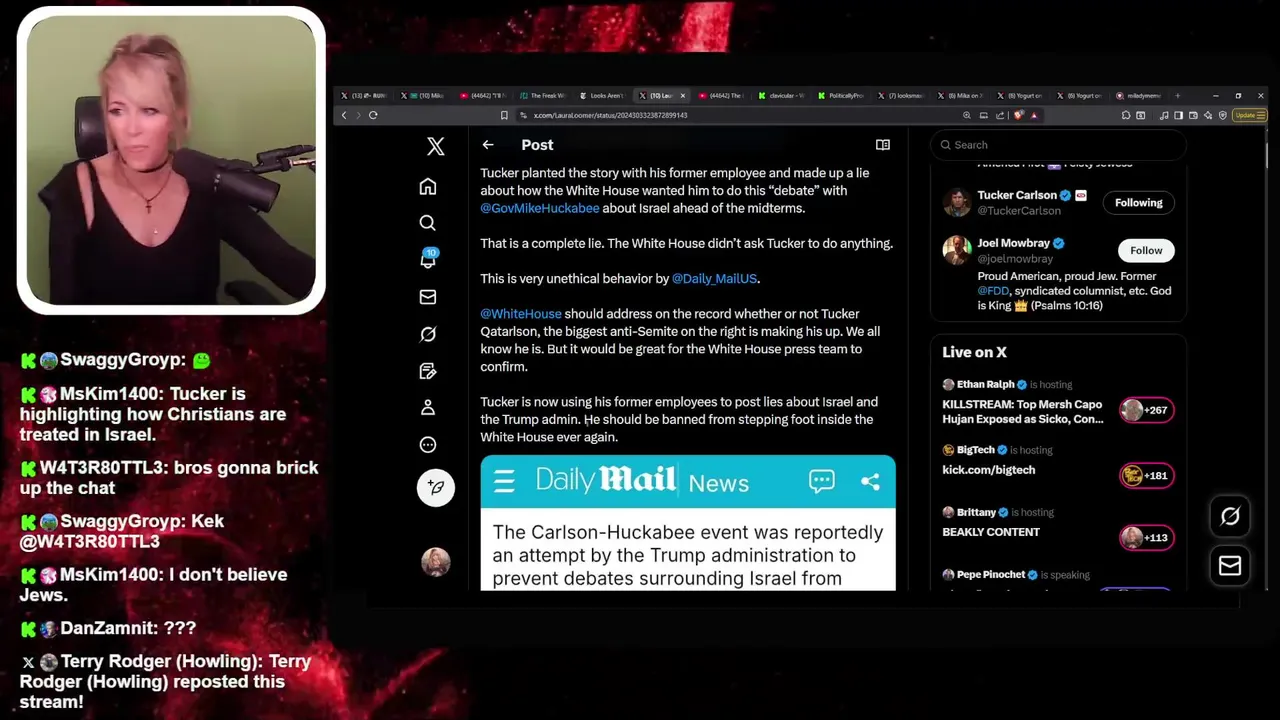The image size is (1280, 720).
Task: Switch to (6) Mika on X tab
Action: 961,96
